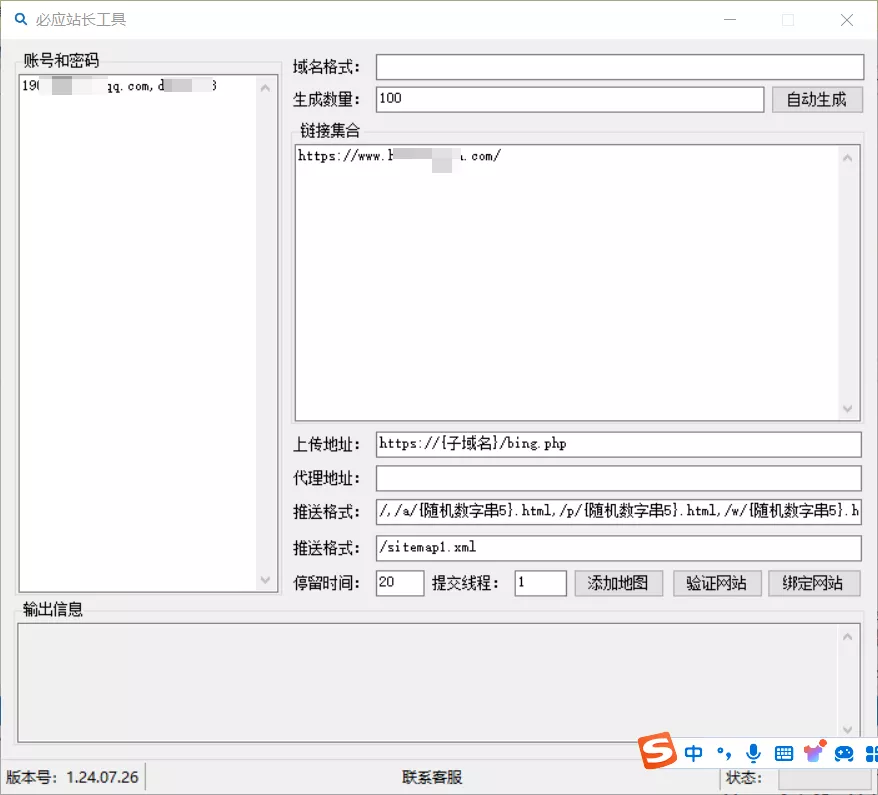
Task: Select the 推送格式 field with random number patterns
Action: tap(618, 511)
